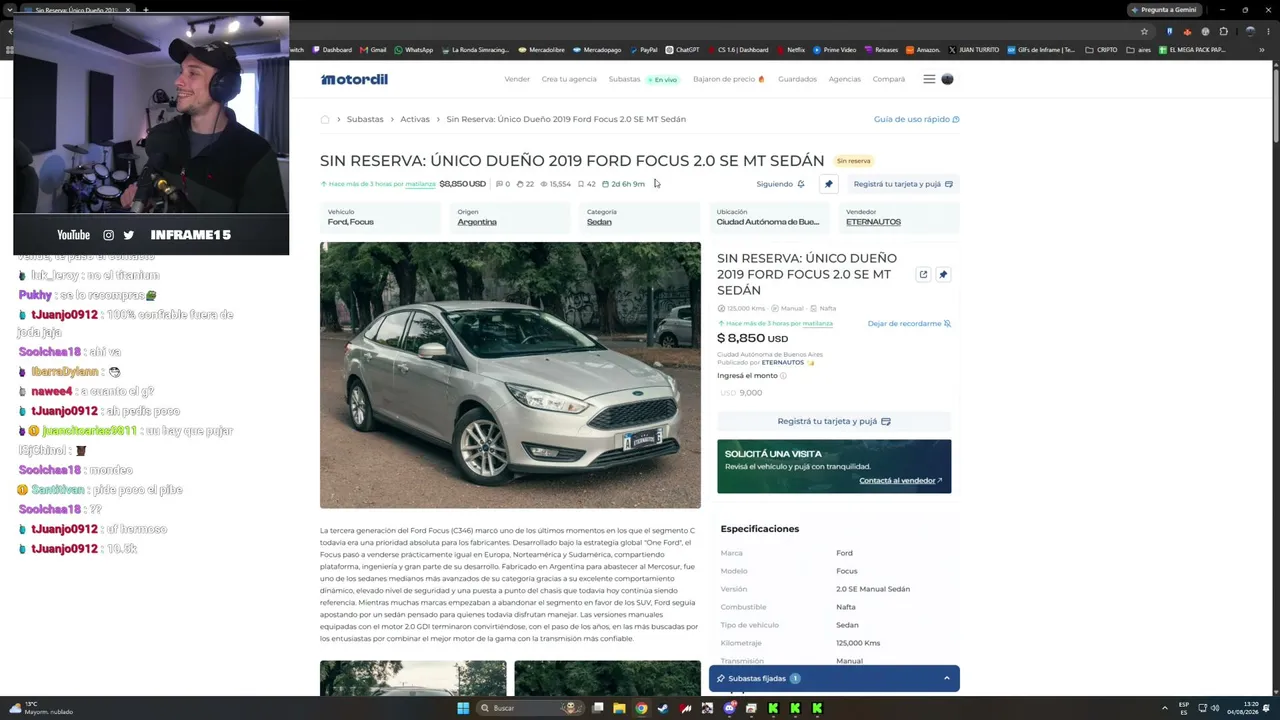The height and width of the screenshot is (720, 1280).
Task: Click Pregunta a Gemini button
Action: pyautogui.click(x=1163, y=10)
